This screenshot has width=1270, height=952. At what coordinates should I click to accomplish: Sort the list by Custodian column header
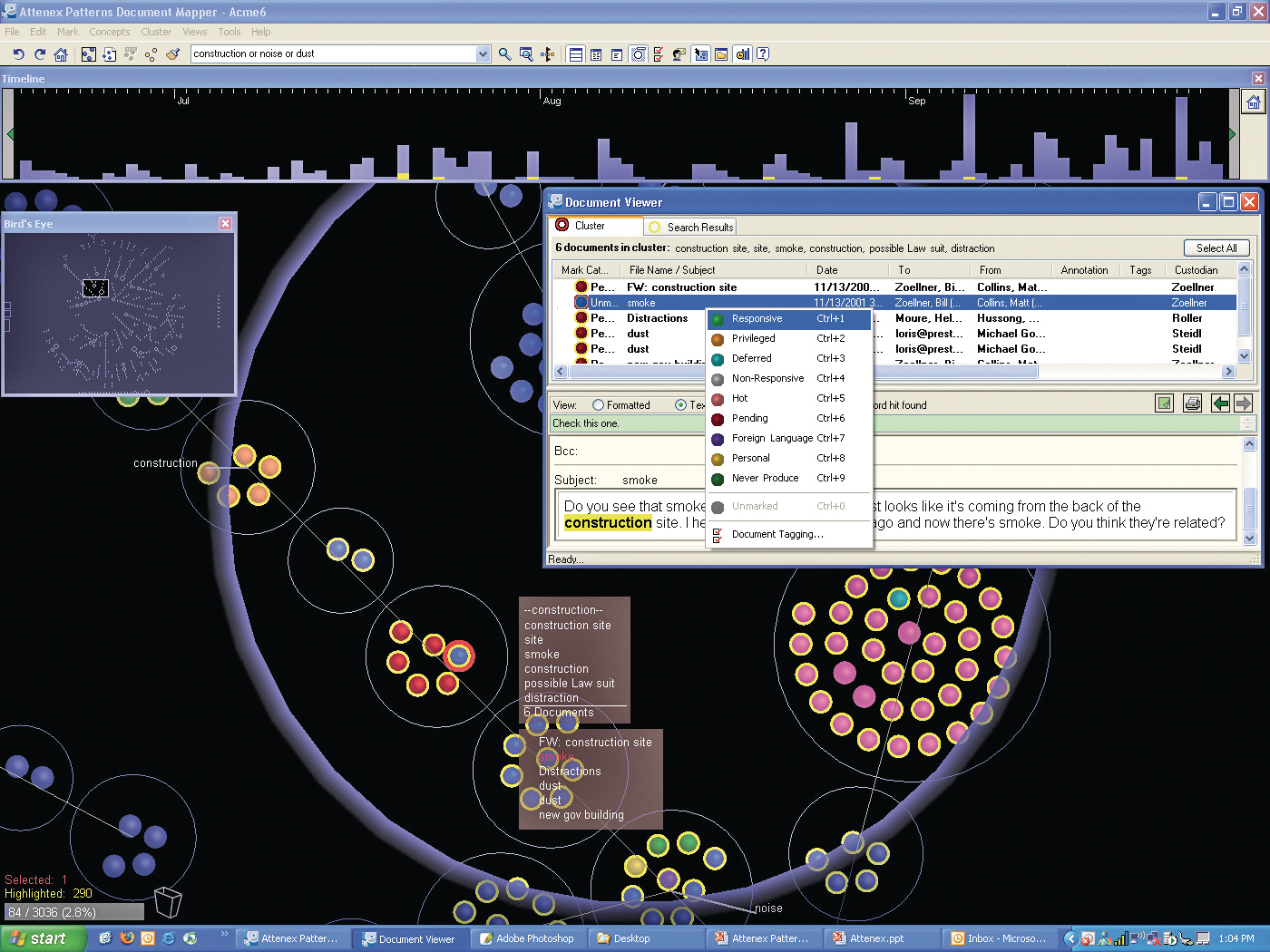click(x=1196, y=270)
